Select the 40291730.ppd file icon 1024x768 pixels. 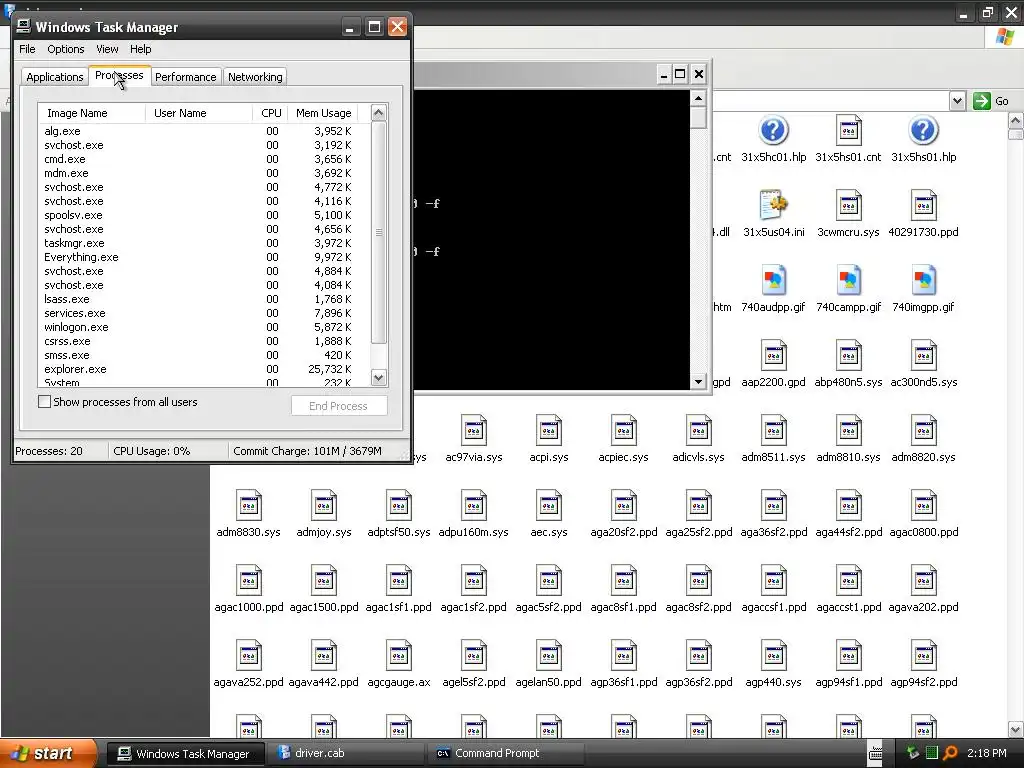click(923, 206)
